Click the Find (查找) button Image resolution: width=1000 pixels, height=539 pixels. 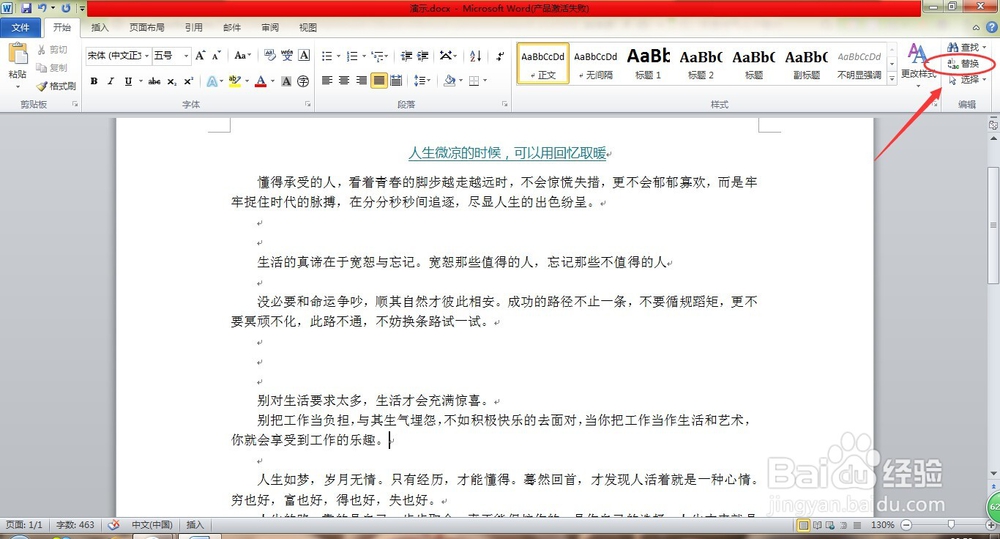[x=966, y=47]
